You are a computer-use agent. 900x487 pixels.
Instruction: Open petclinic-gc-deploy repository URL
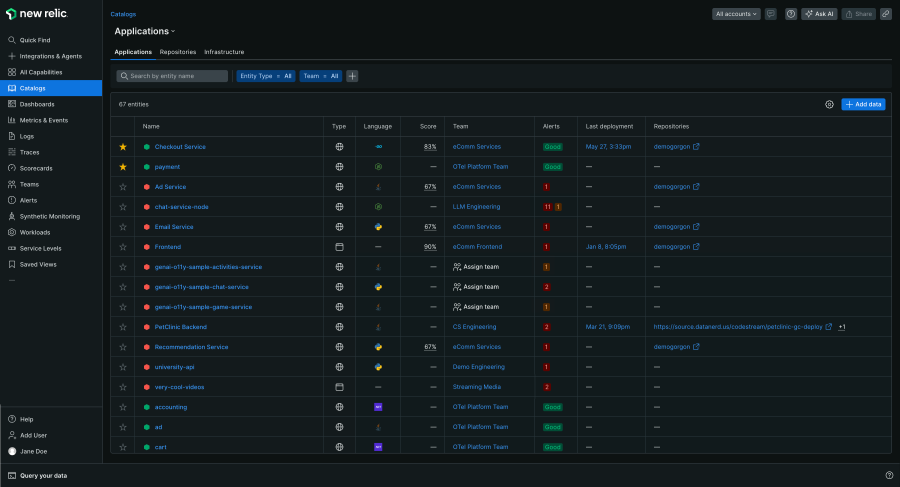click(x=738, y=327)
